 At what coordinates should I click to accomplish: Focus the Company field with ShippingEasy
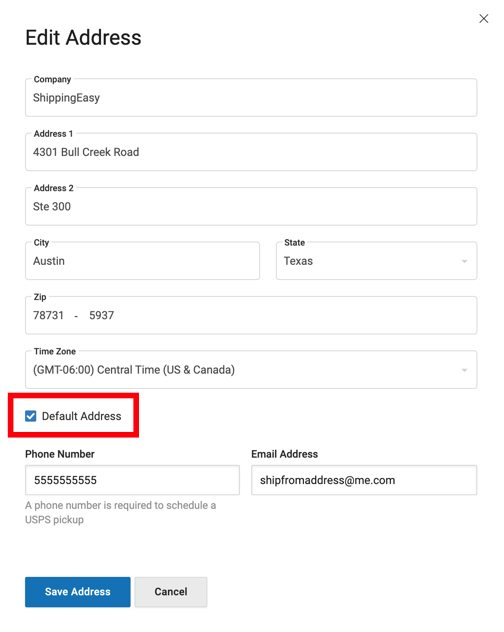[251, 98]
